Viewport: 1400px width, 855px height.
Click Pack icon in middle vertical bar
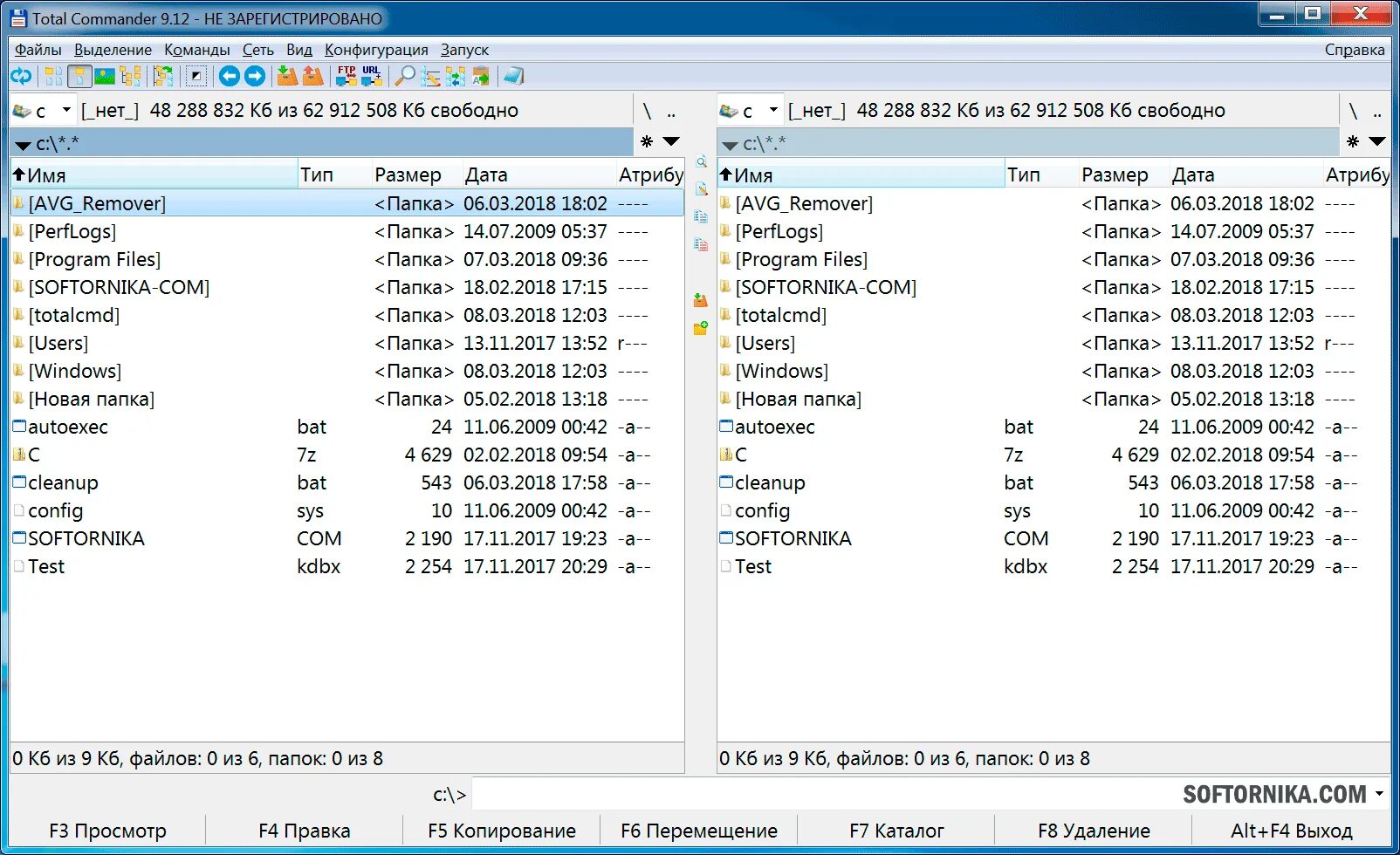701,300
